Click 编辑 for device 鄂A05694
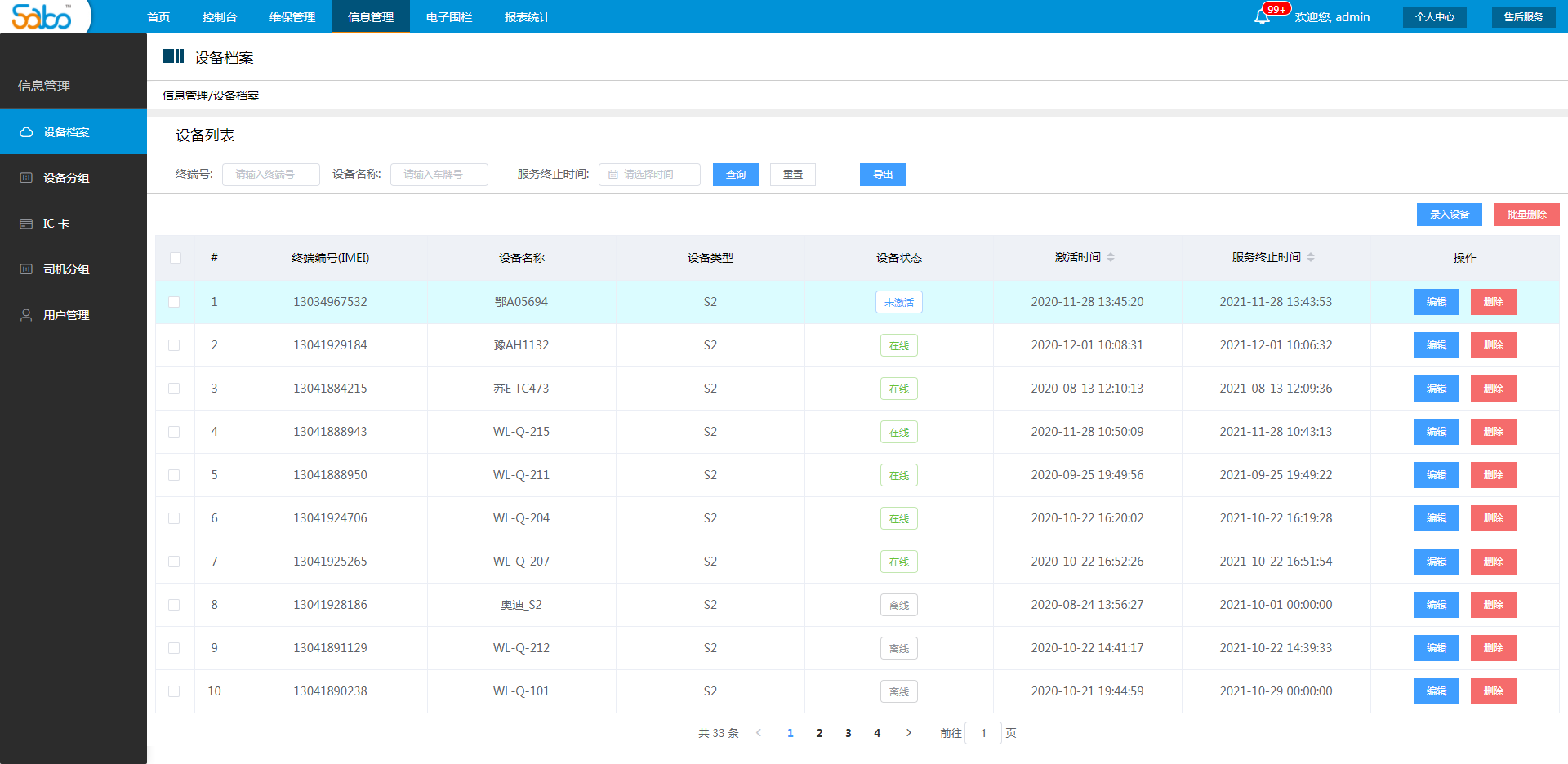The width and height of the screenshot is (1568, 764). [x=1436, y=302]
